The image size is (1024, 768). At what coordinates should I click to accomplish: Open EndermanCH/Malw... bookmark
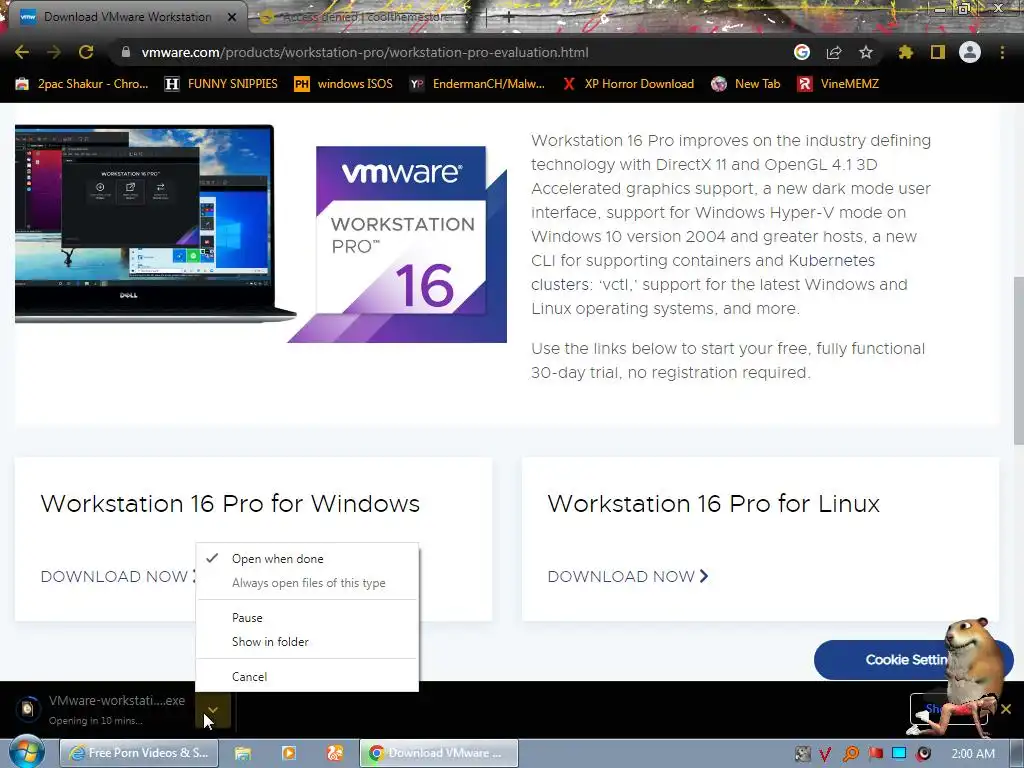[x=477, y=84]
